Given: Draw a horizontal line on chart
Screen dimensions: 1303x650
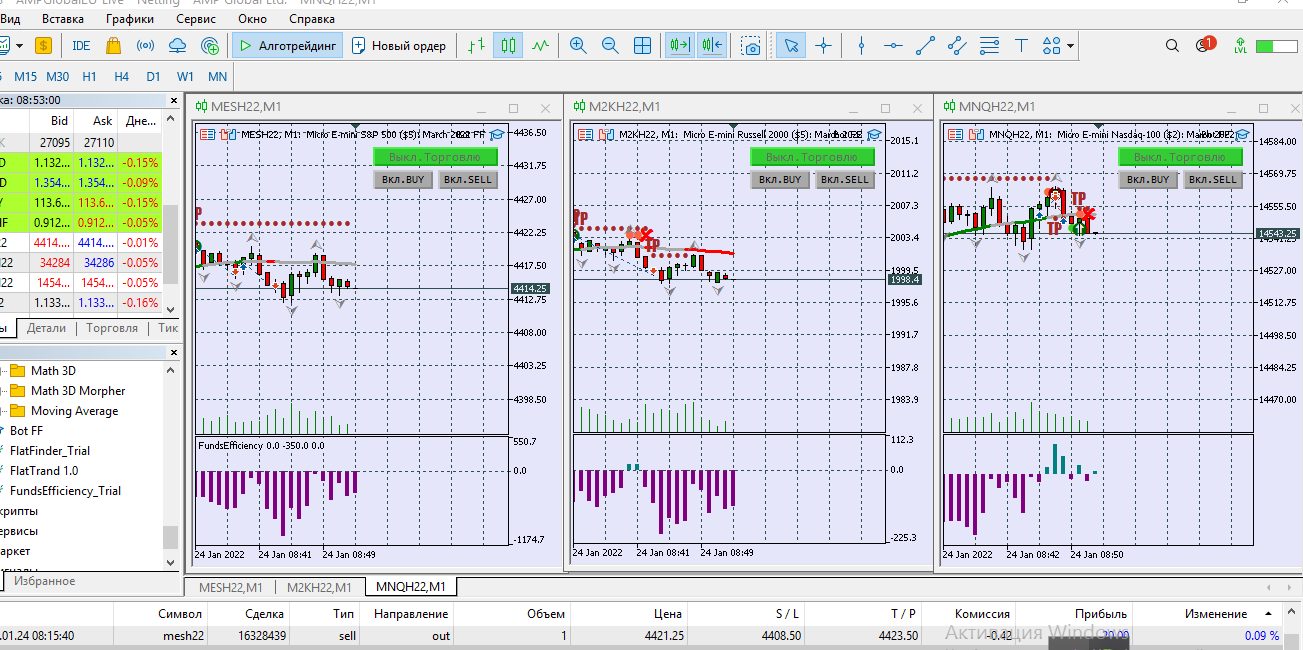Looking at the screenshot, I should tap(894, 45).
